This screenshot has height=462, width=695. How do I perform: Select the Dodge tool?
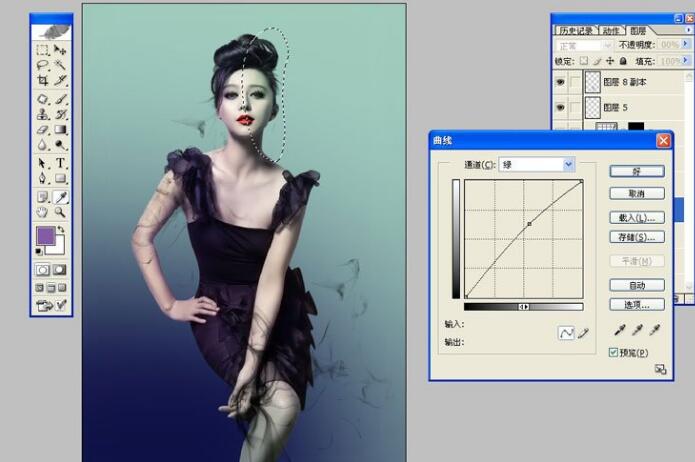(60, 145)
